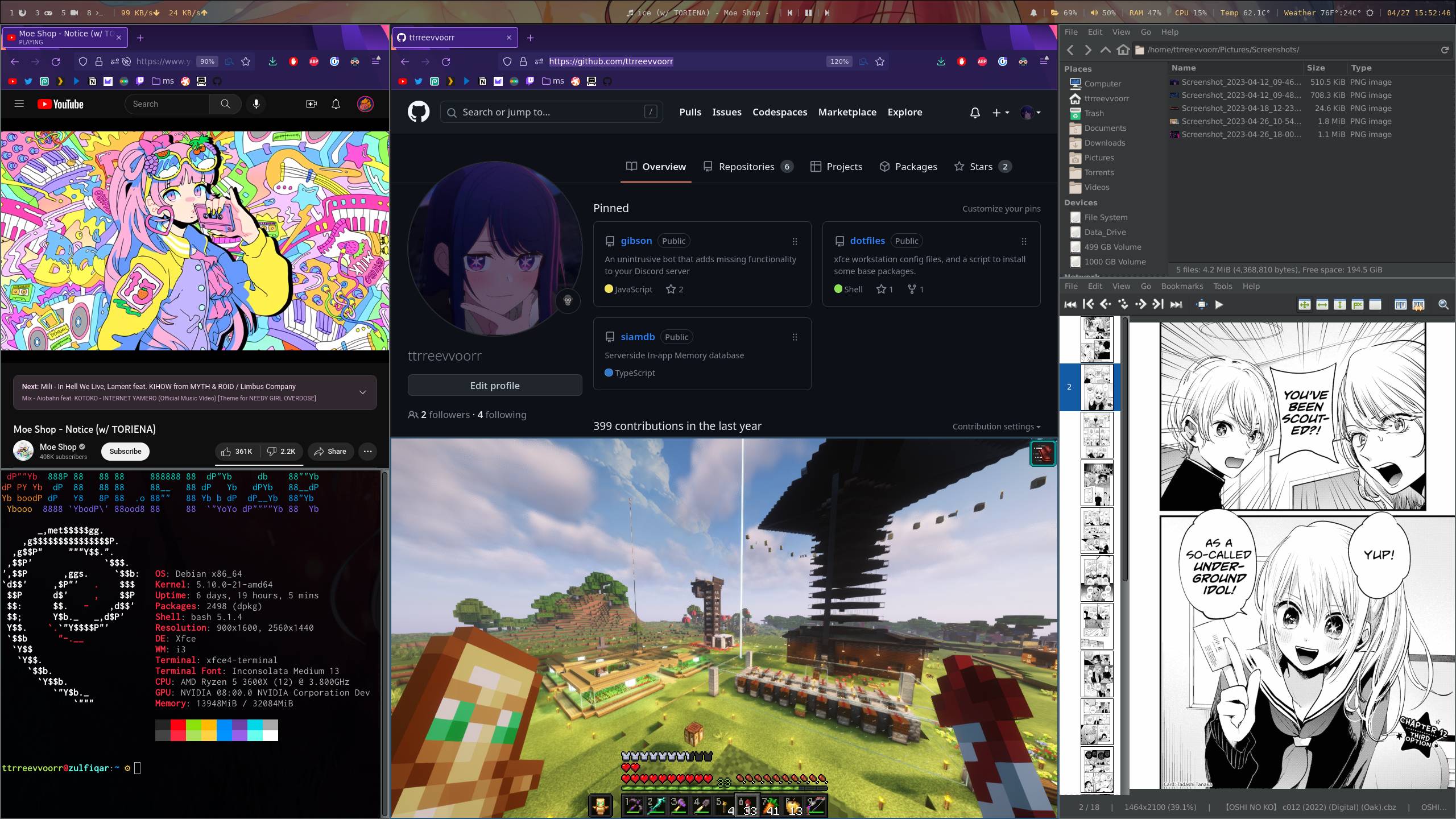This screenshot has height=819, width=1456.
Task: Click the dotted go-to-page arrow icon in comic viewer
Action: [1123, 305]
